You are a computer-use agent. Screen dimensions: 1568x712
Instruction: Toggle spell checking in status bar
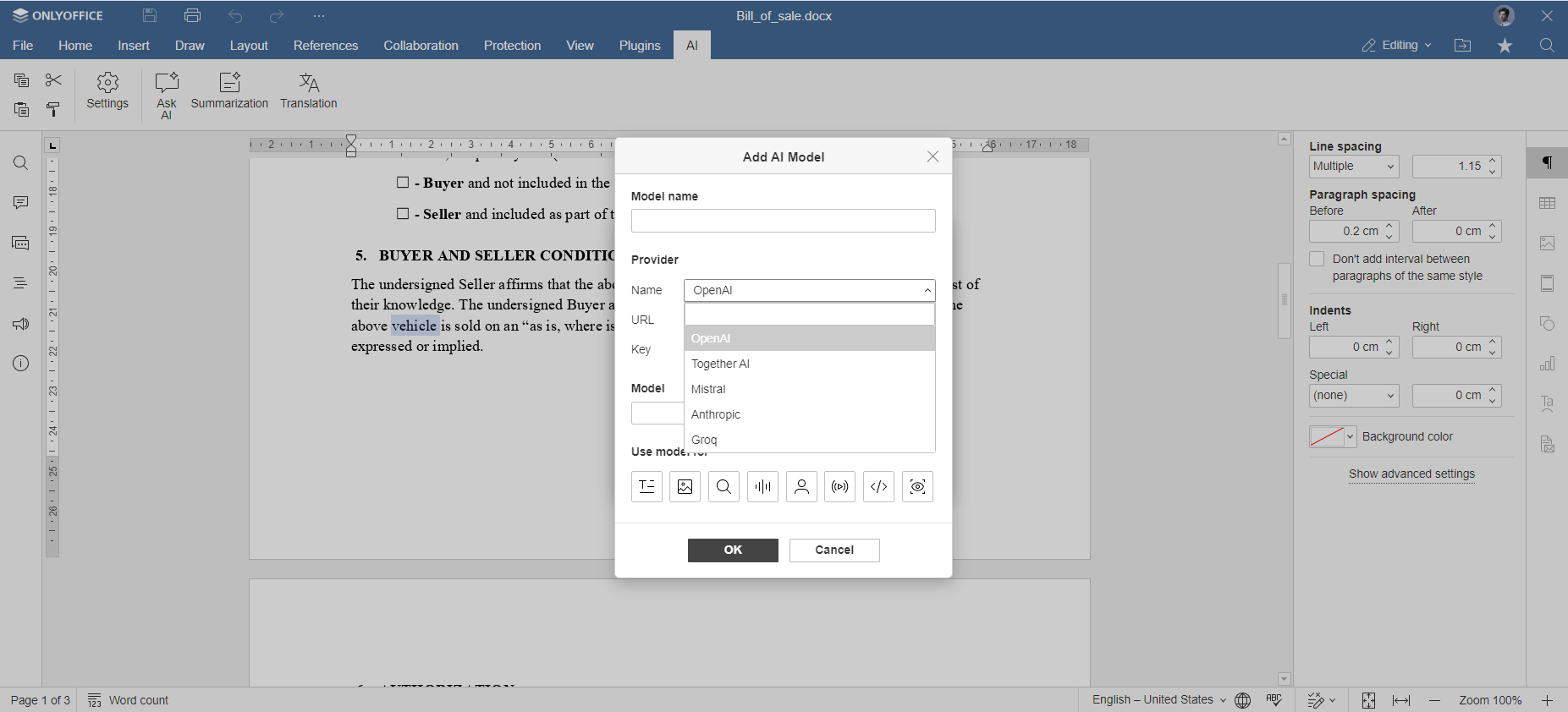click(1274, 700)
